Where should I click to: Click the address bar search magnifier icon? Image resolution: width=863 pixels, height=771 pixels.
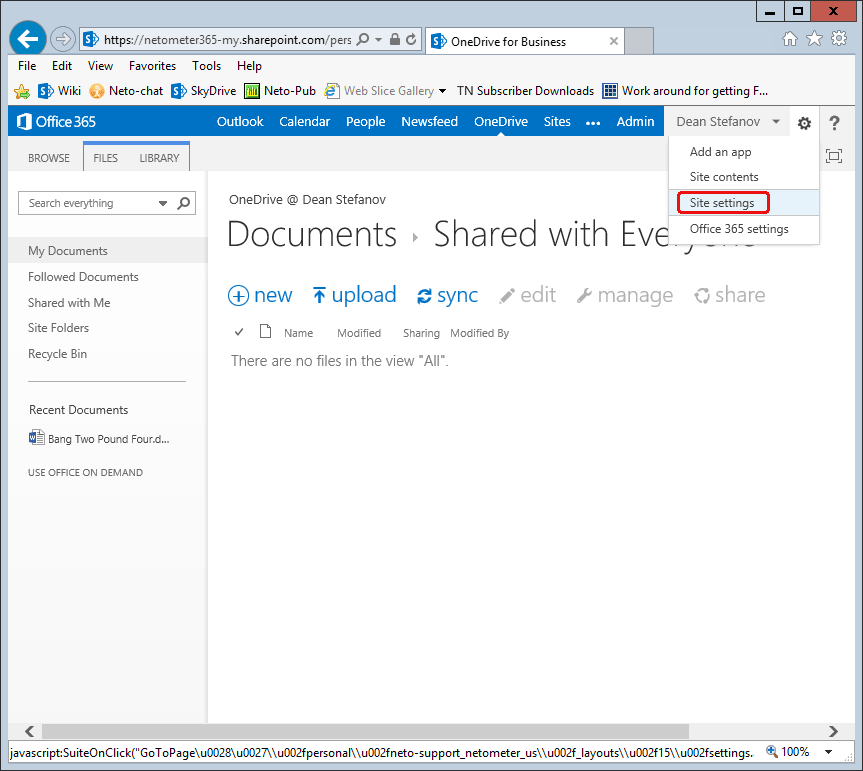[363, 40]
